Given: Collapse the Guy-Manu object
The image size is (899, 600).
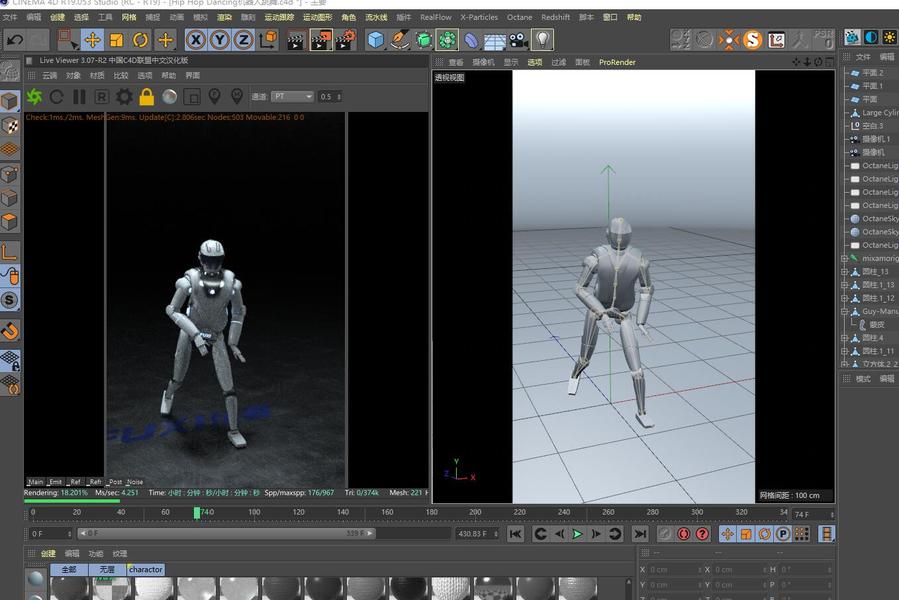Looking at the screenshot, I should tap(845, 311).
